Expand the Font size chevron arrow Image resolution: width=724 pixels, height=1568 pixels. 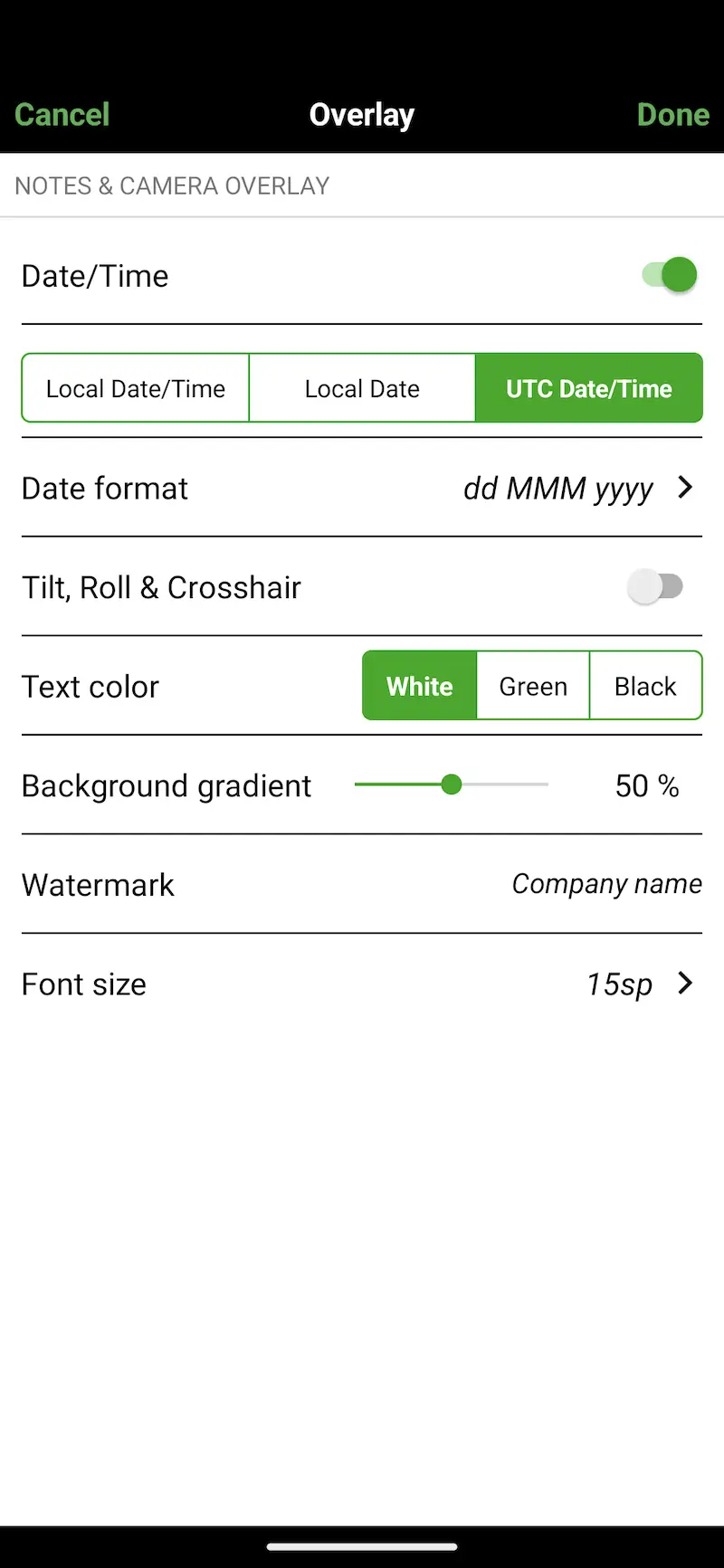coord(685,984)
